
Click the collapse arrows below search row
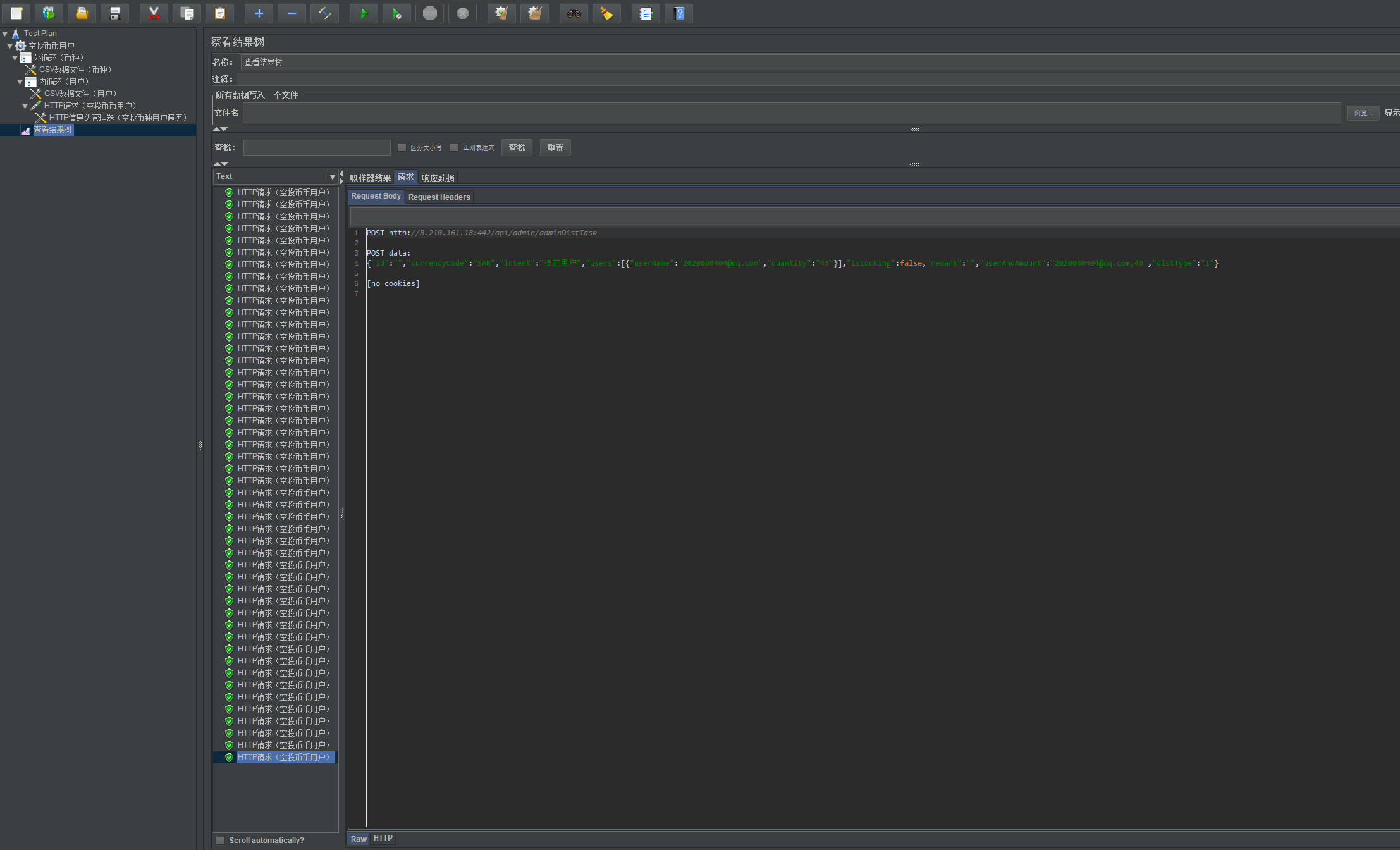(x=220, y=164)
